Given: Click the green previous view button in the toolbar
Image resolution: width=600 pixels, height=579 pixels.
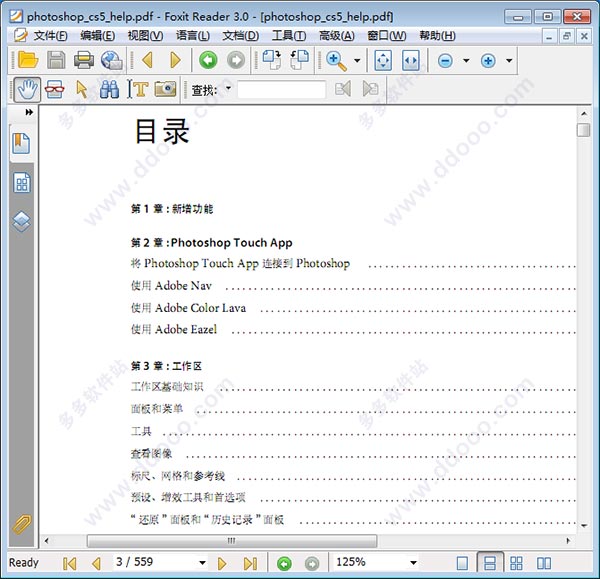Looking at the screenshot, I should (x=208, y=60).
